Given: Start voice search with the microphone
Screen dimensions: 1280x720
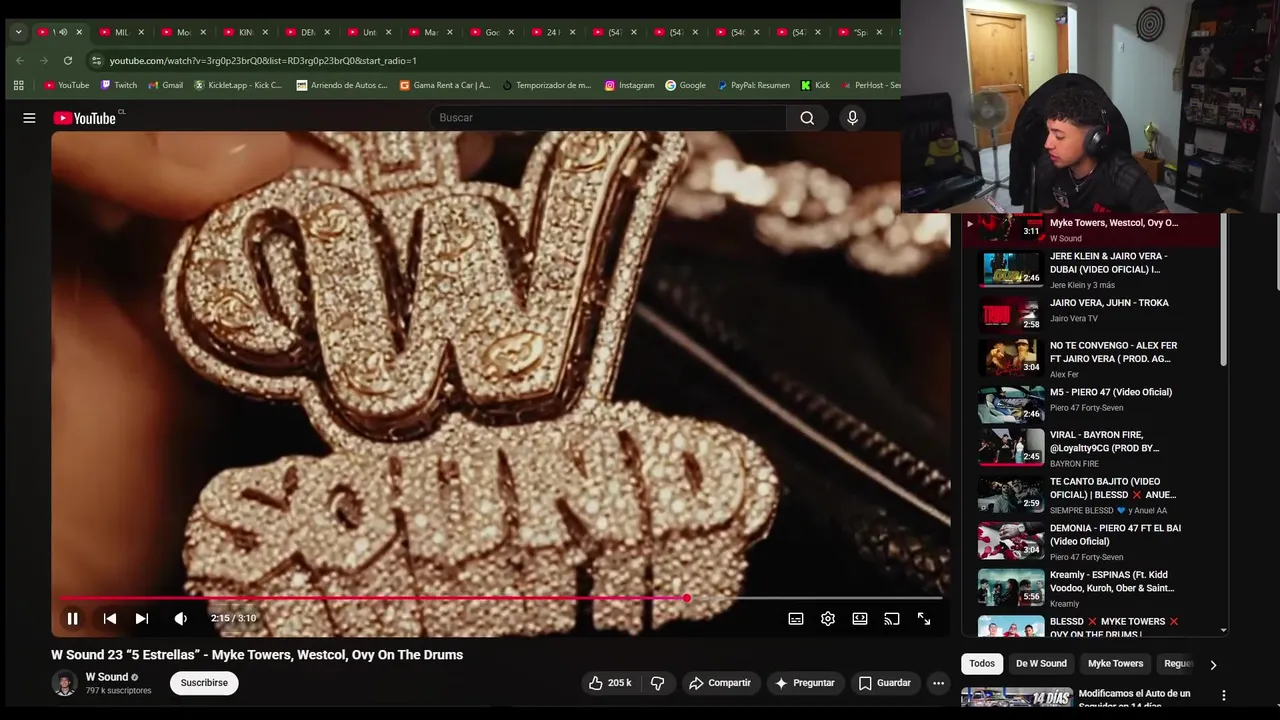Looking at the screenshot, I should tap(852, 118).
